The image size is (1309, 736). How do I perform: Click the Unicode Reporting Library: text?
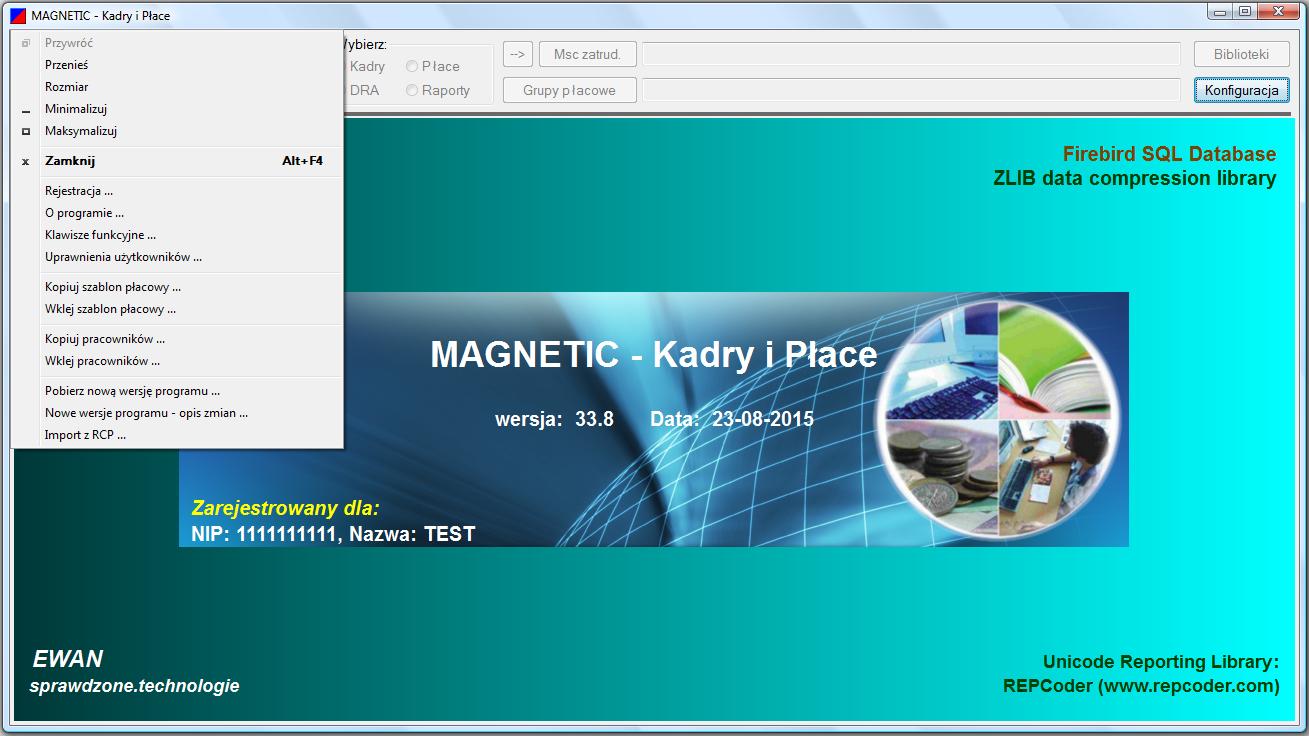coord(1161,662)
